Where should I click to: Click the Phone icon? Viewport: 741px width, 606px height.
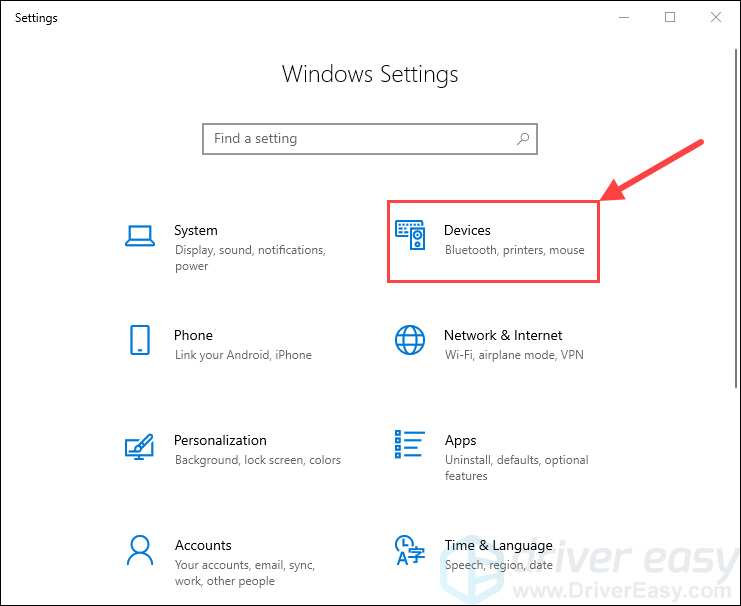140,340
